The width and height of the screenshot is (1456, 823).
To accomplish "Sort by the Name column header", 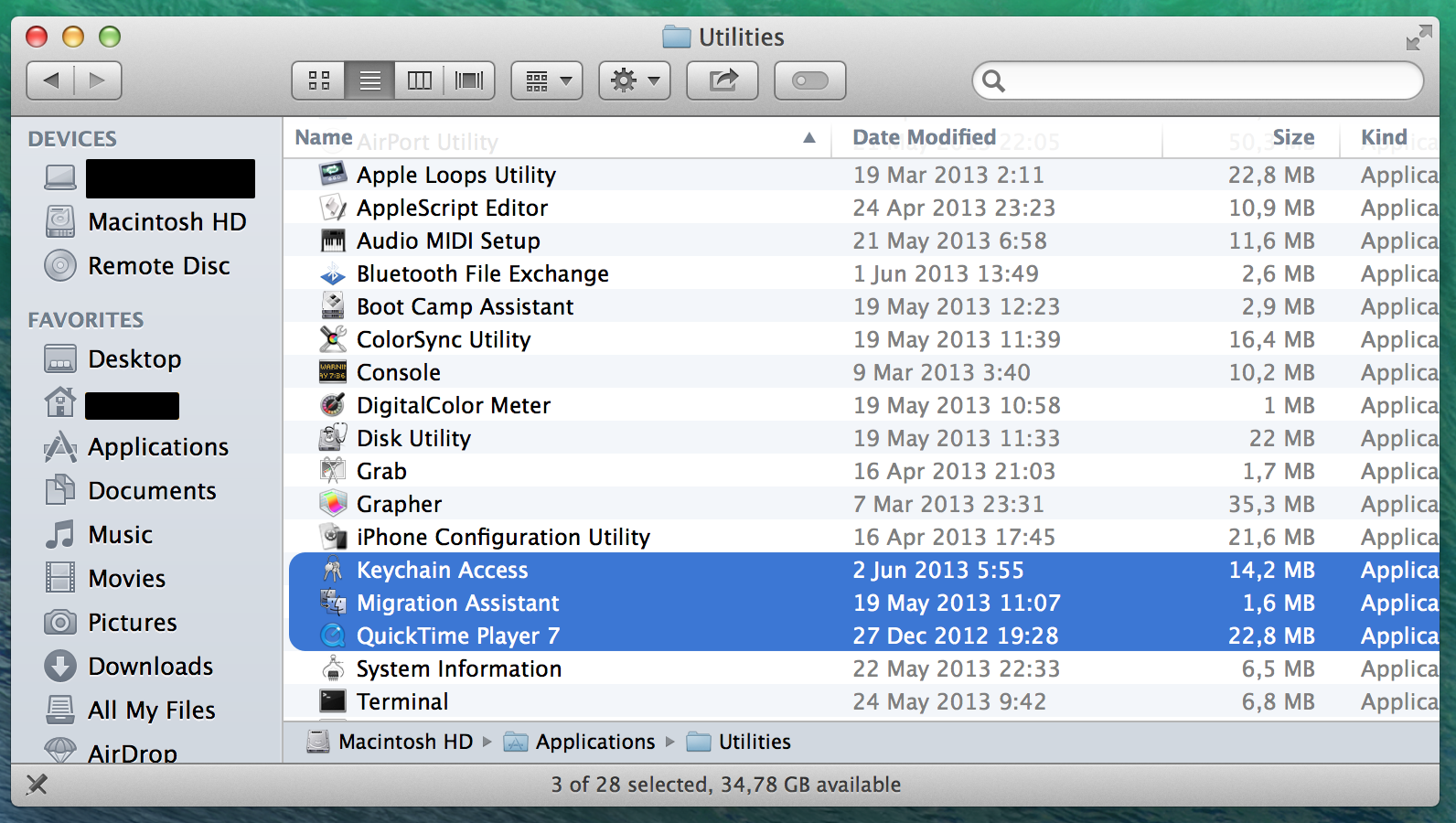I will coord(557,138).
